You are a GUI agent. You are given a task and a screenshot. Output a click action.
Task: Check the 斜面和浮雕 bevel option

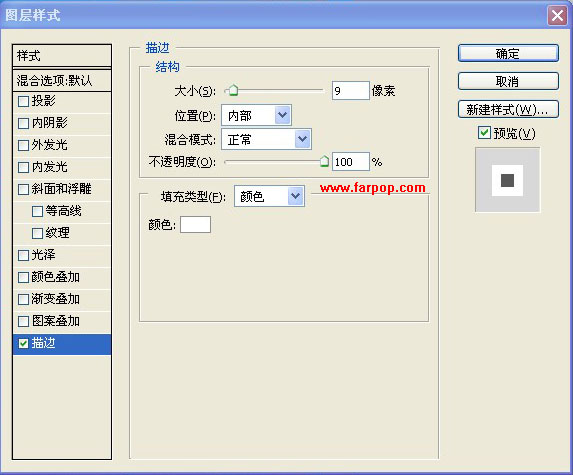click(x=23, y=189)
